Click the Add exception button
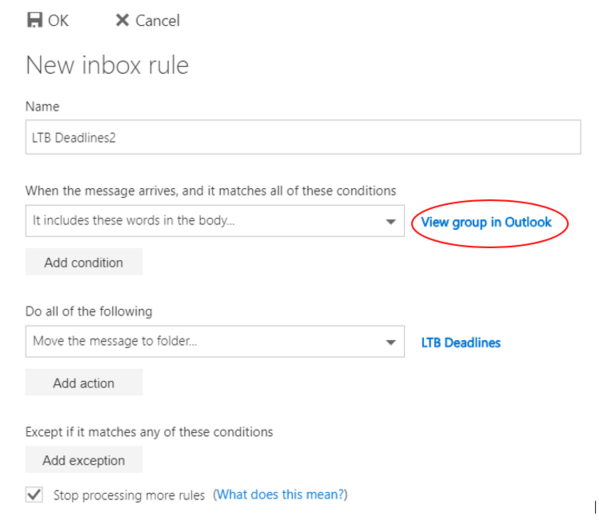 (x=84, y=460)
